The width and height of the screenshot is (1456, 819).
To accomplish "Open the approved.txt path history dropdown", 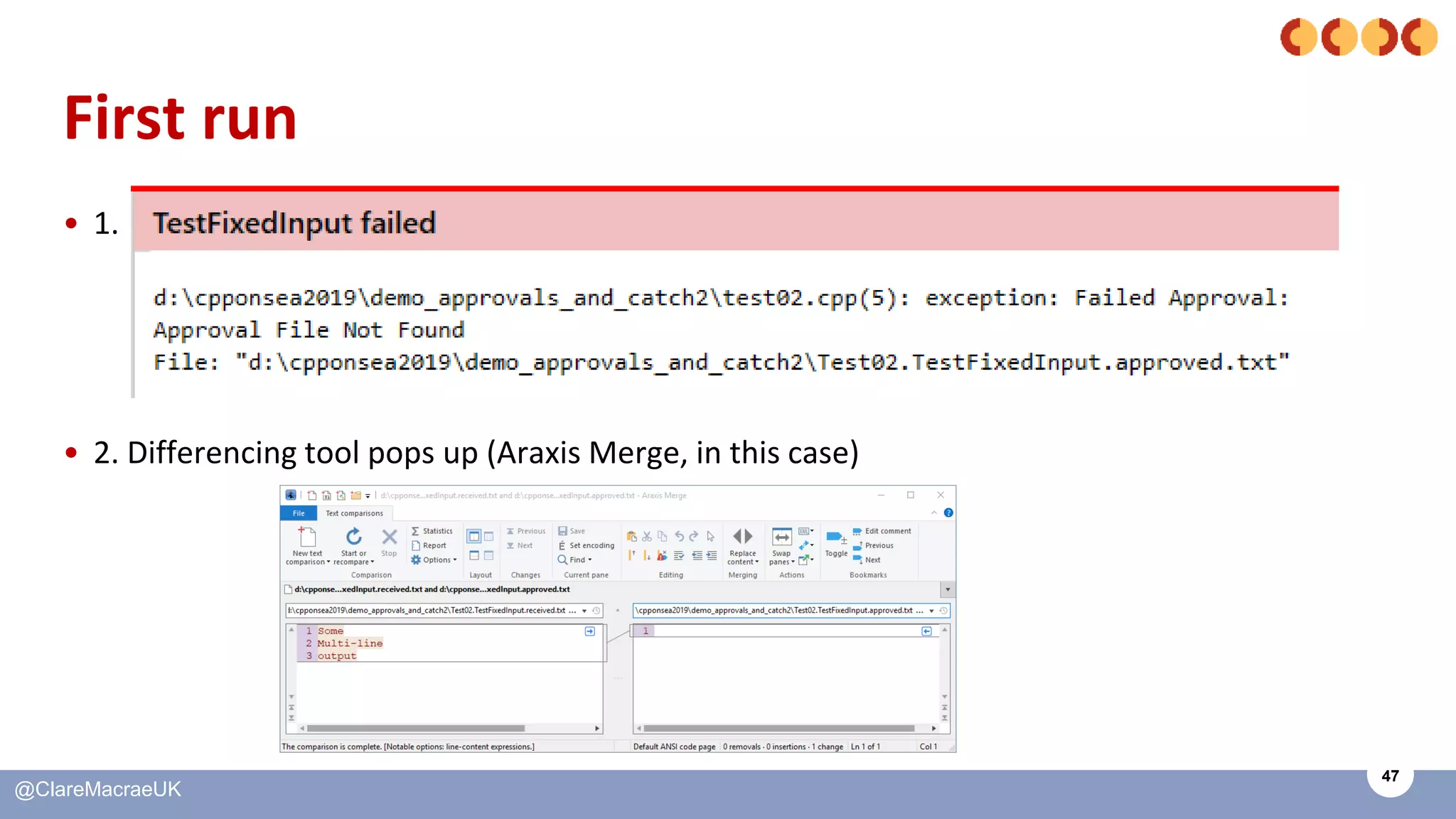I will (931, 611).
